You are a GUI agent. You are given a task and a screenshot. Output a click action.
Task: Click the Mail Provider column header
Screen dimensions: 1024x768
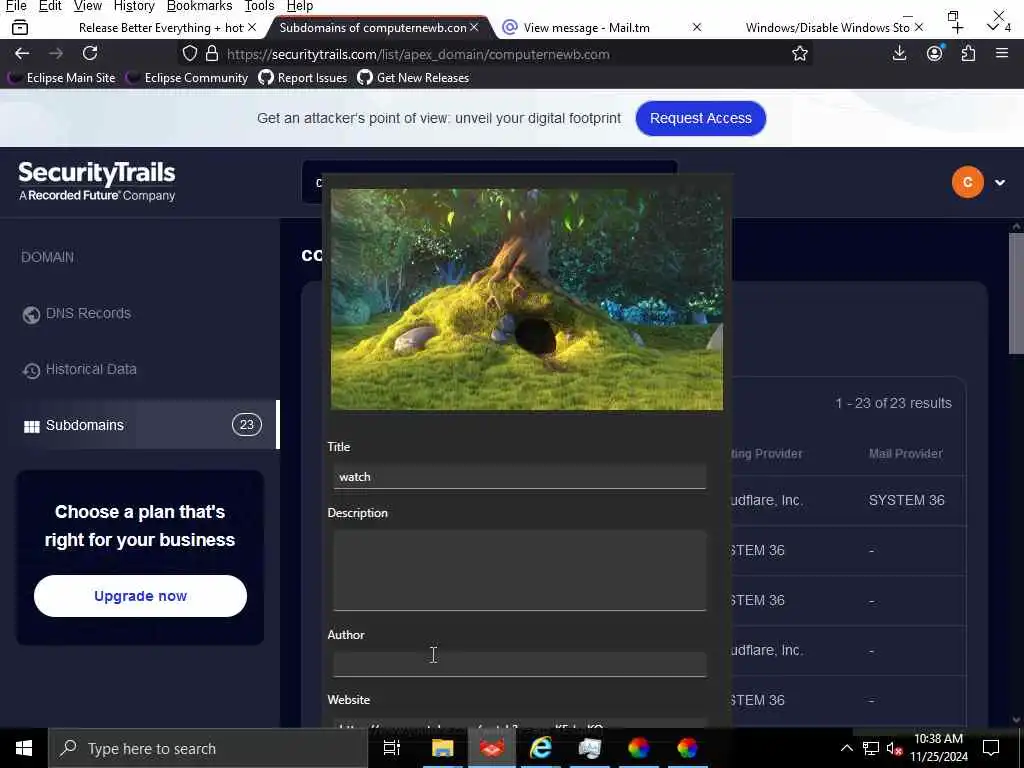905,454
